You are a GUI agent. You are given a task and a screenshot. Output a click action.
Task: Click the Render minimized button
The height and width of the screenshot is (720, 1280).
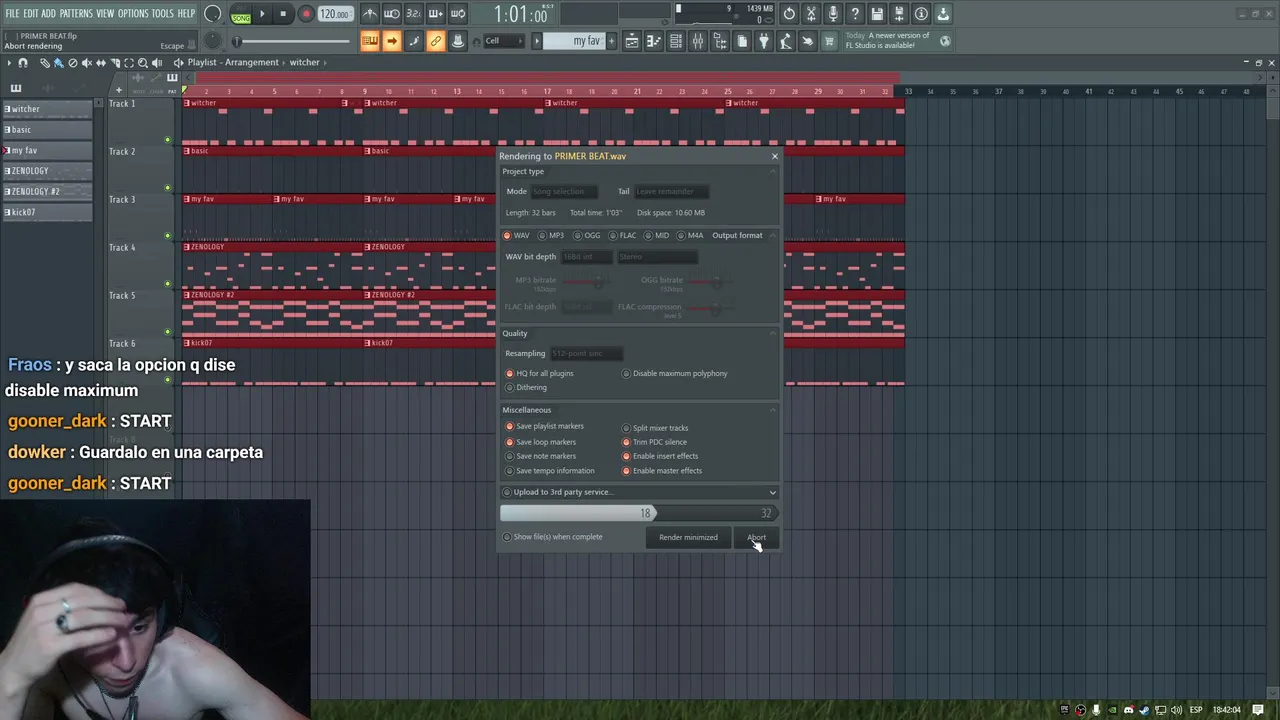point(688,537)
